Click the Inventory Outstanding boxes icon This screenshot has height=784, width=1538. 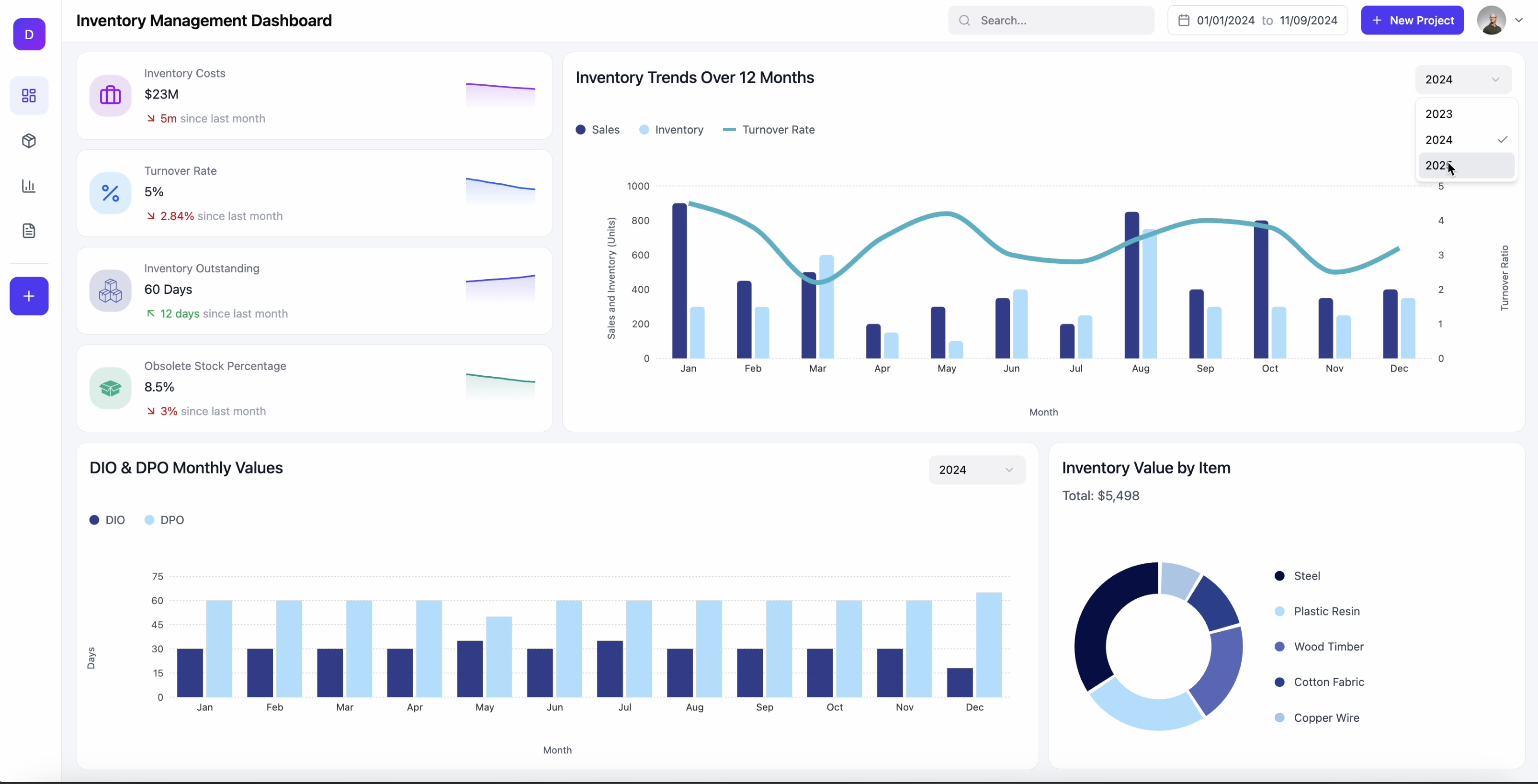[x=111, y=291]
